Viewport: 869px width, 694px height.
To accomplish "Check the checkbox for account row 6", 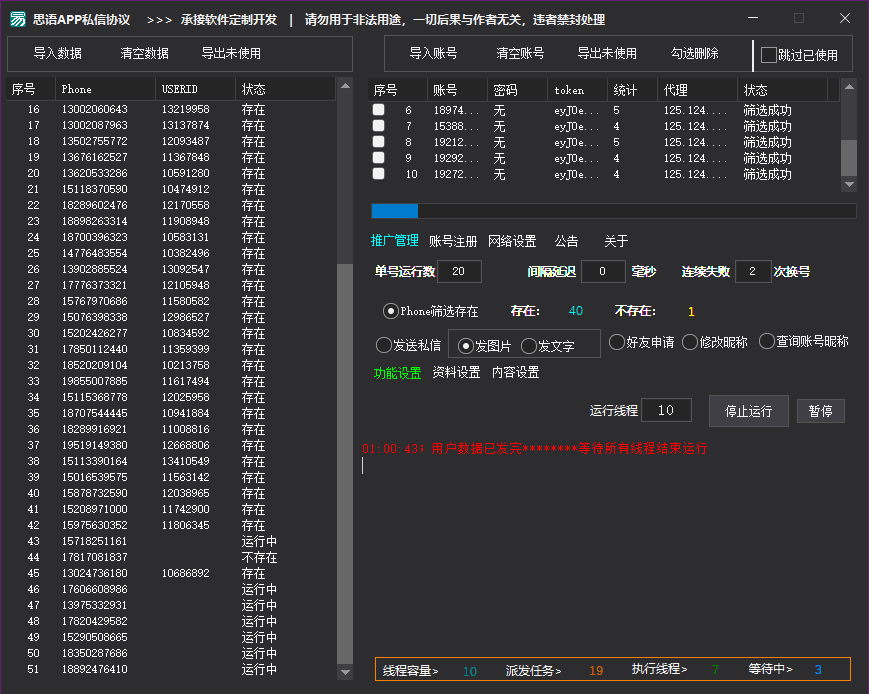I will 378,110.
